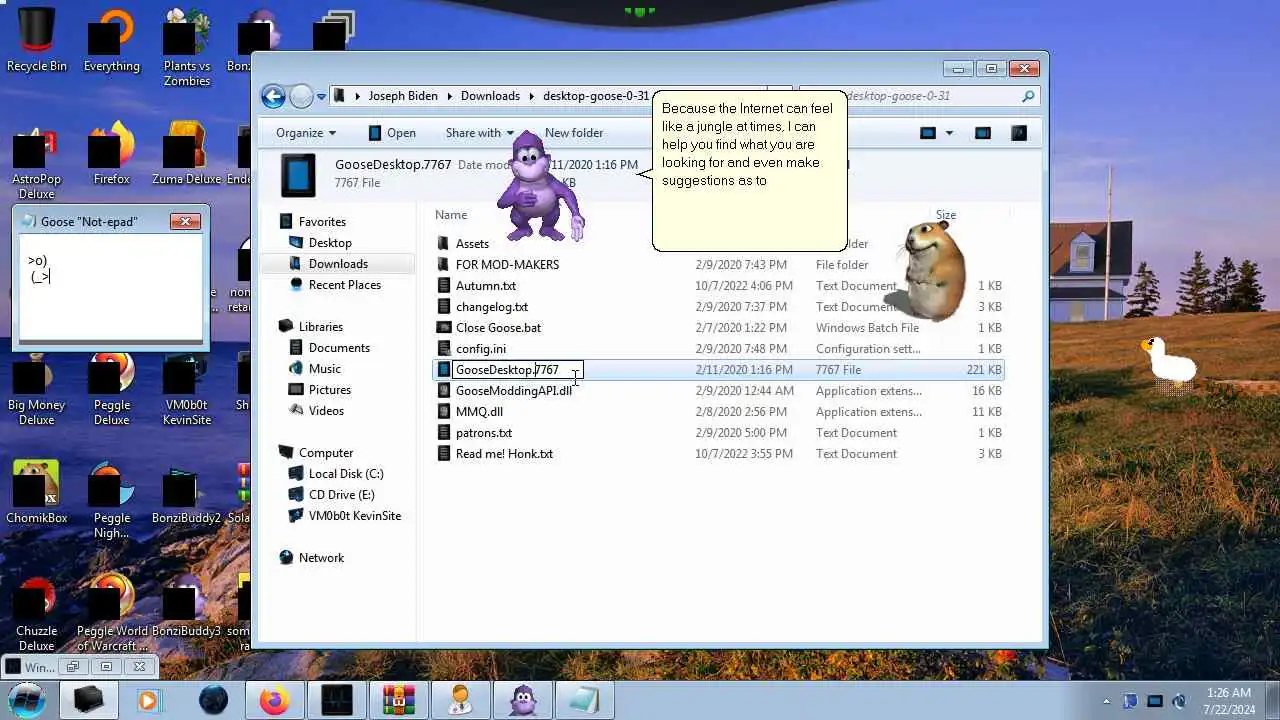Open Firefox from the taskbar

[x=275, y=700]
